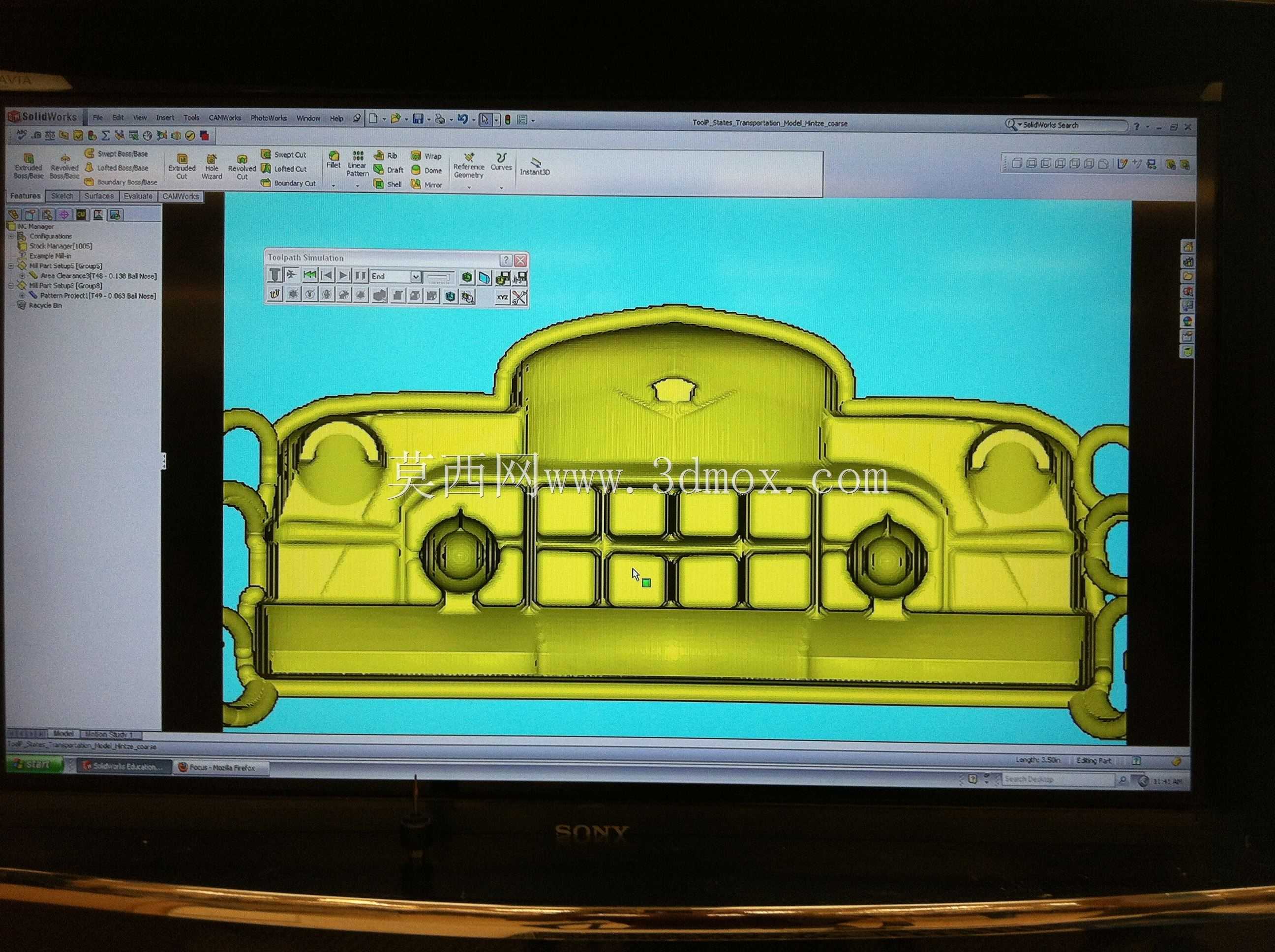Switch to the Evaluate tab
This screenshot has height=952, width=1275.
coord(138,196)
